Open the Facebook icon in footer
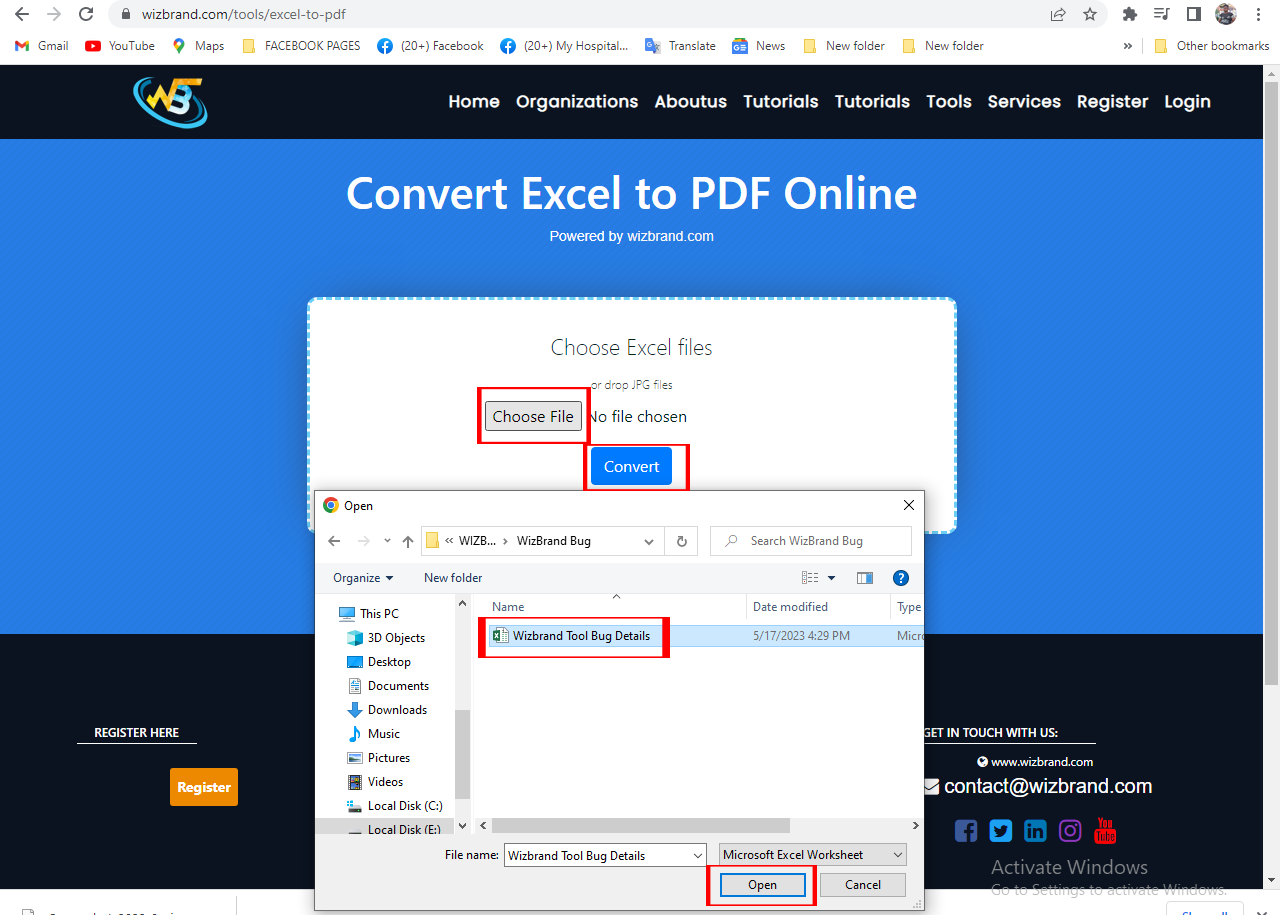The width and height of the screenshot is (1280, 915). coord(966,831)
